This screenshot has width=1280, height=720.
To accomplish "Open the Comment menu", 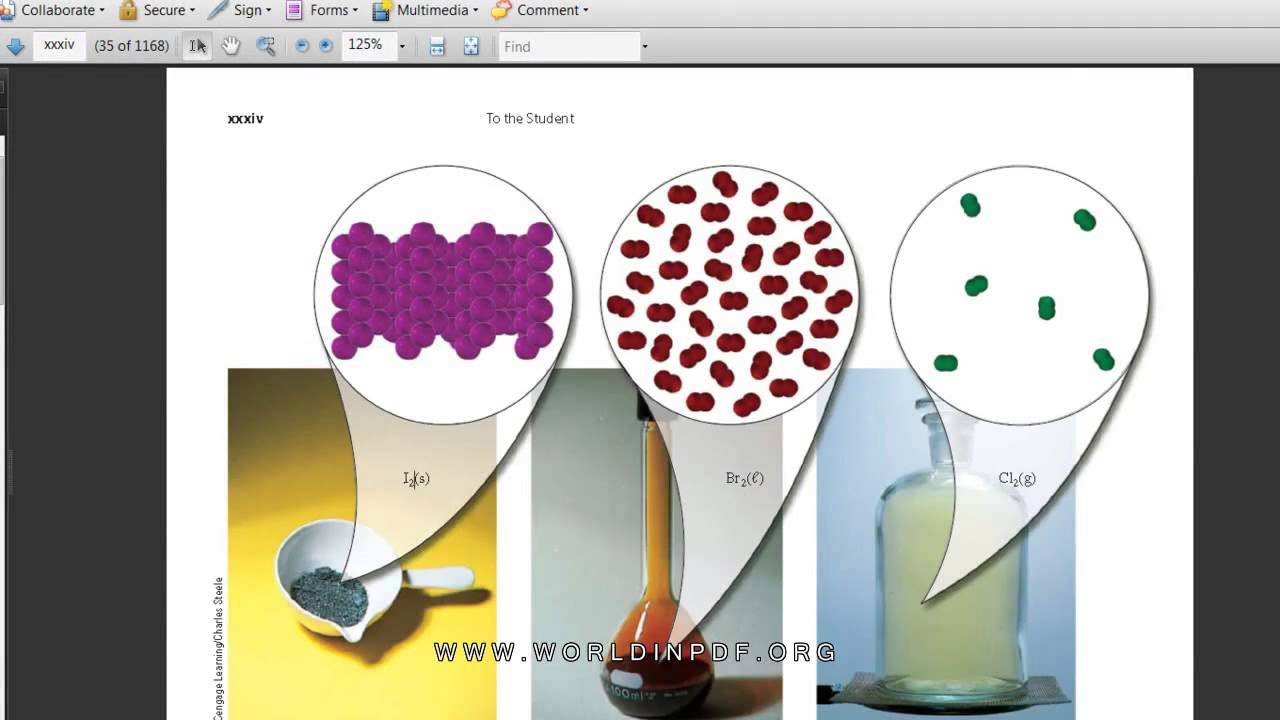I will (x=540, y=10).
